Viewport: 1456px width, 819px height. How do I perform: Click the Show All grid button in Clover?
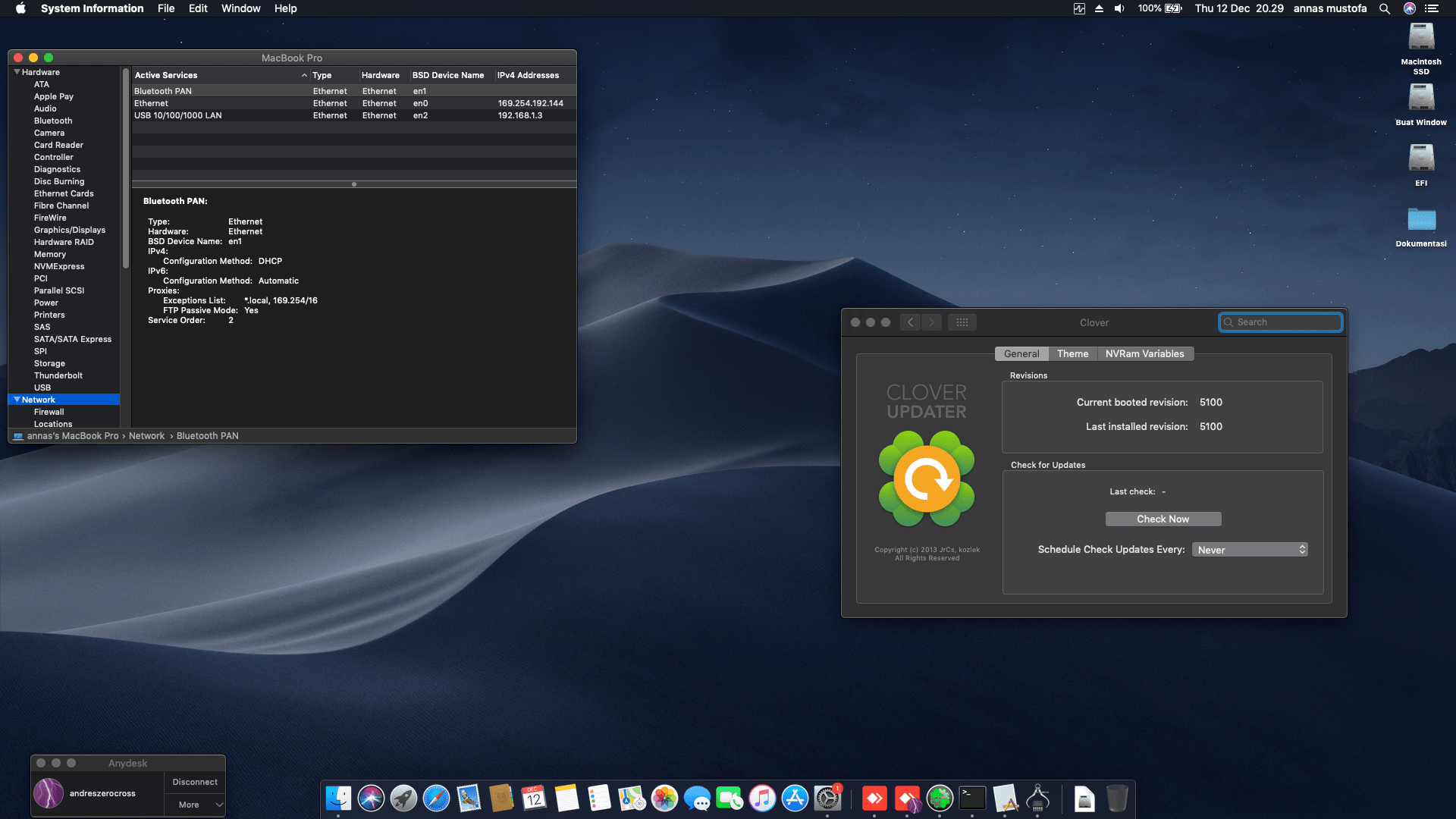tap(962, 322)
